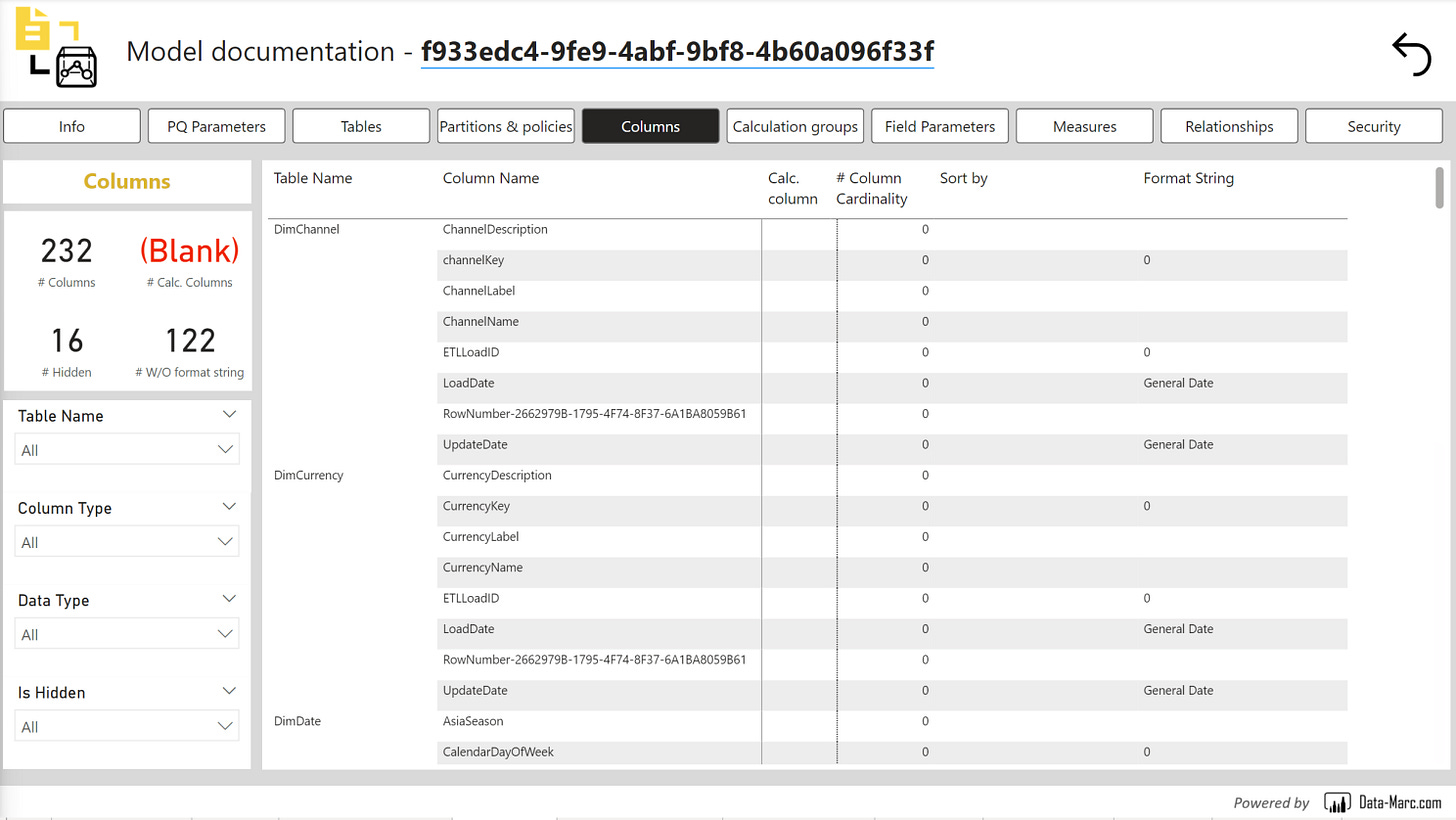This screenshot has height=820, width=1456.
Task: Open the PQ Parameters tab
Action: pyautogui.click(x=217, y=126)
